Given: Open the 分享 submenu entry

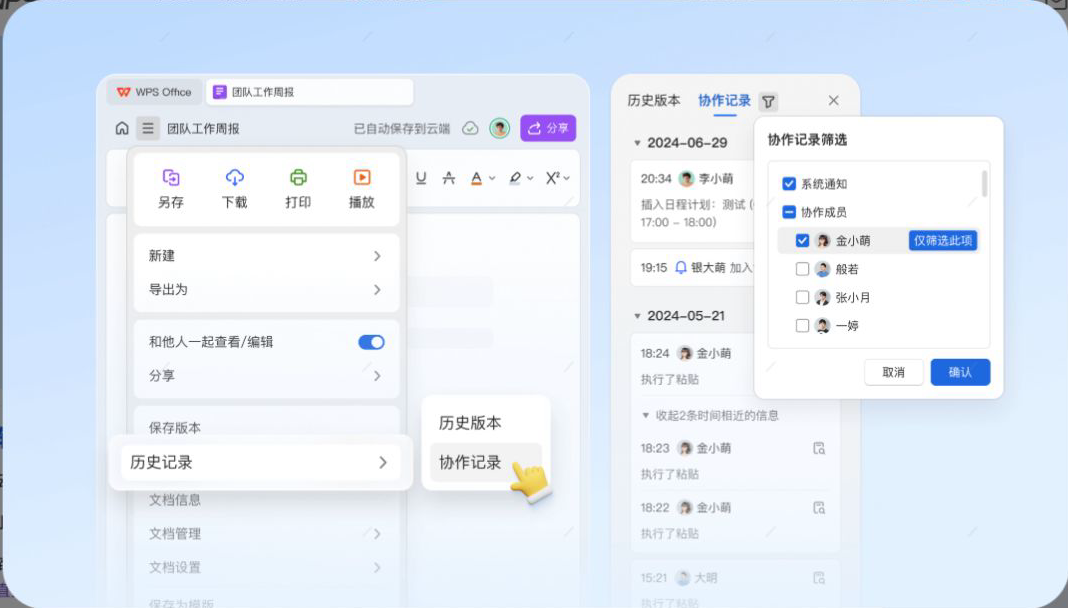Looking at the screenshot, I should 266,376.
